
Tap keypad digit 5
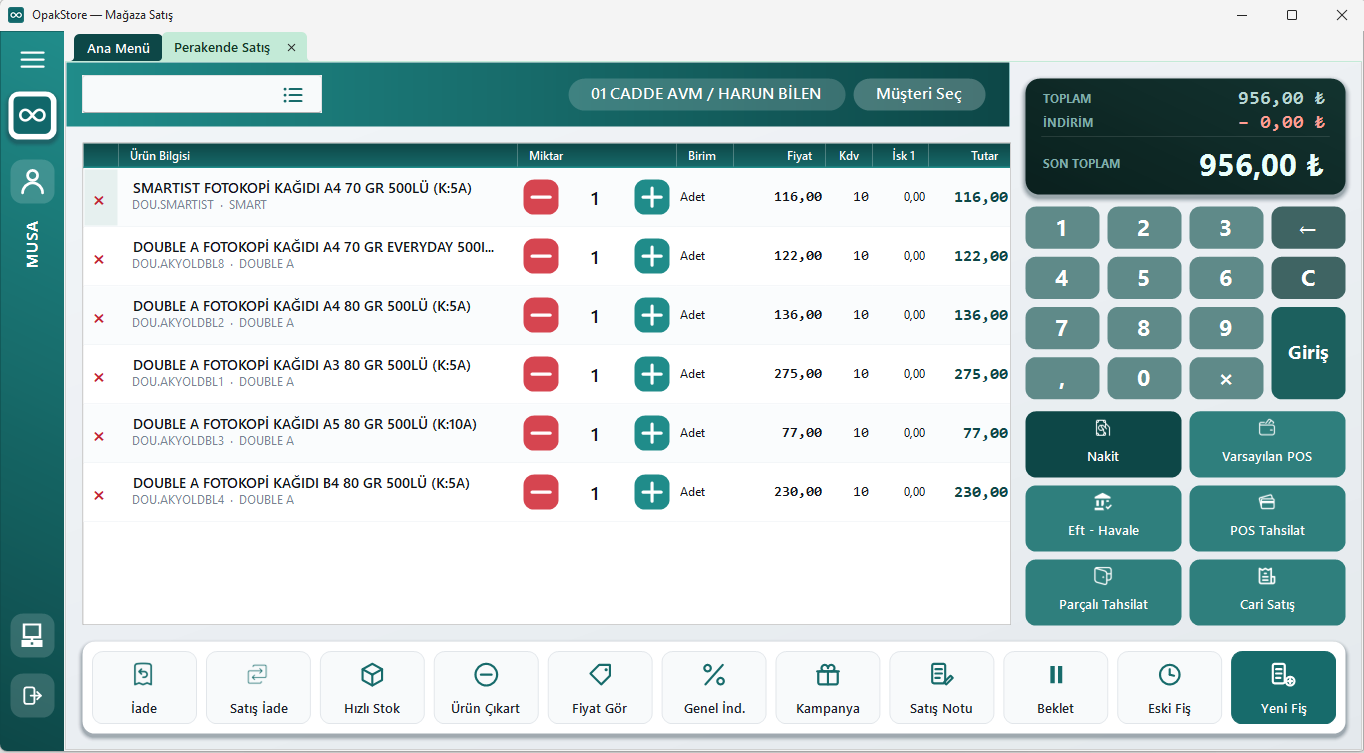coord(1144,278)
